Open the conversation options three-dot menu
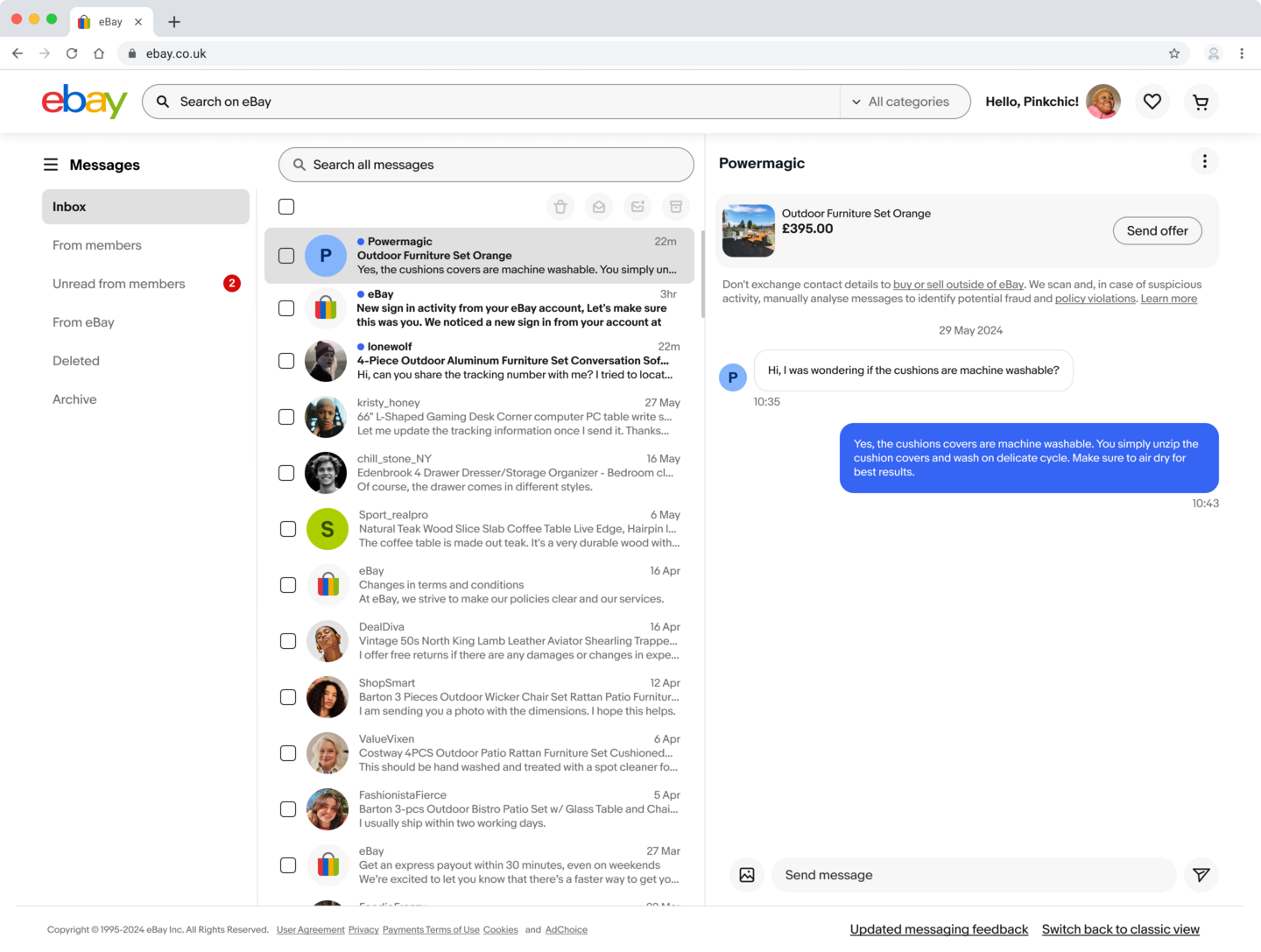1261x952 pixels. point(1205,161)
